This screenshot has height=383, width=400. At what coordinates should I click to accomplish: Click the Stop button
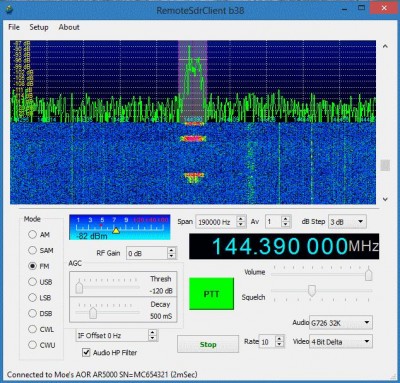coord(208,344)
